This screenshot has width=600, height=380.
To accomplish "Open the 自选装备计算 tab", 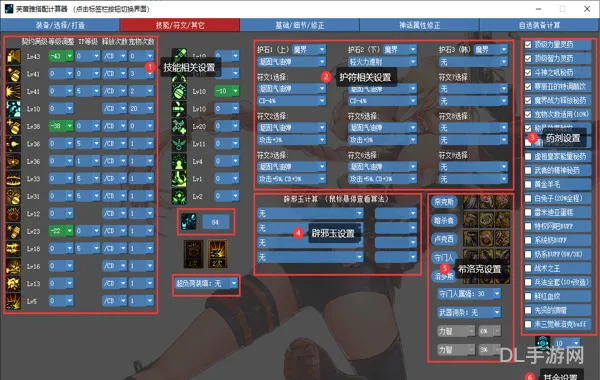I will tap(539, 25).
